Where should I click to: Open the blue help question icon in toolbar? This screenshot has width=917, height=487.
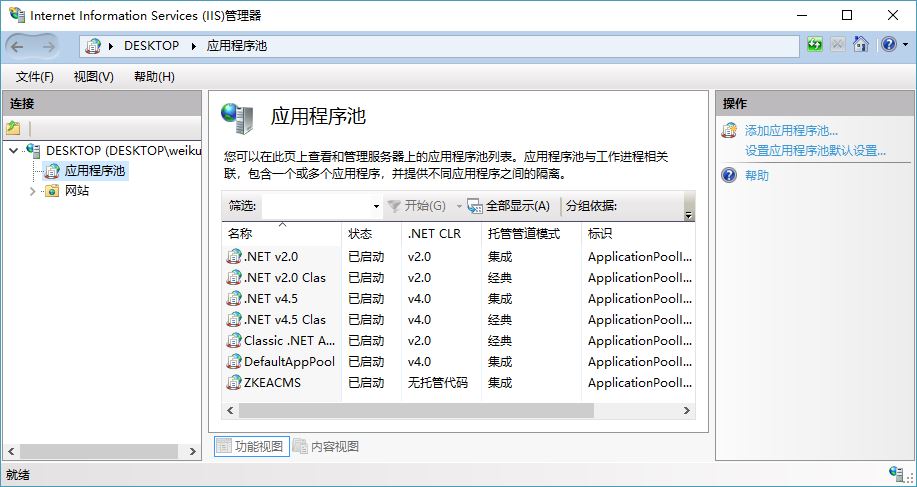[888, 44]
